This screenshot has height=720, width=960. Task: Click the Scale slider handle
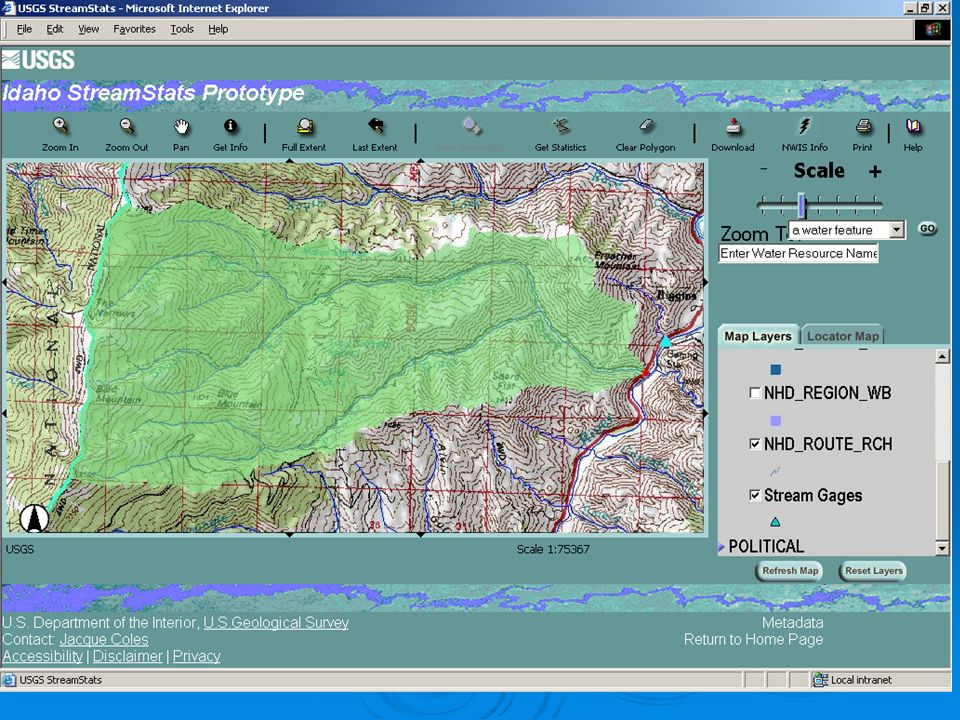pos(801,204)
